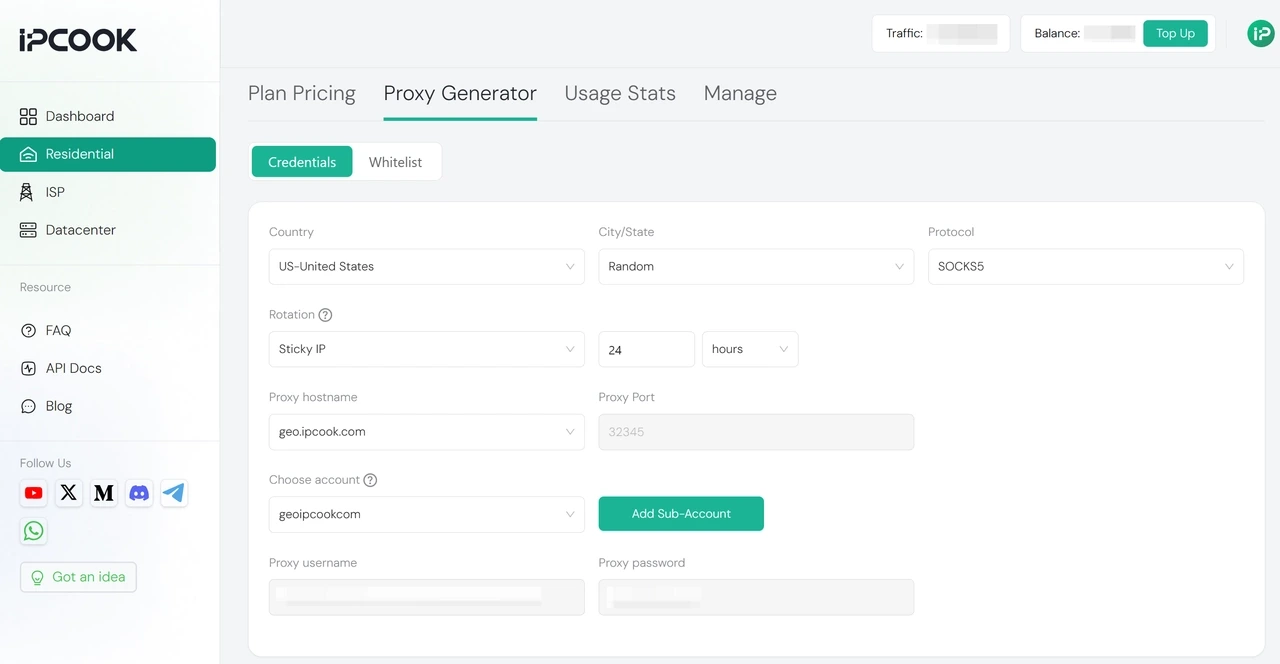Open Blog in the sidebar
The width and height of the screenshot is (1280, 664).
coord(108,406)
